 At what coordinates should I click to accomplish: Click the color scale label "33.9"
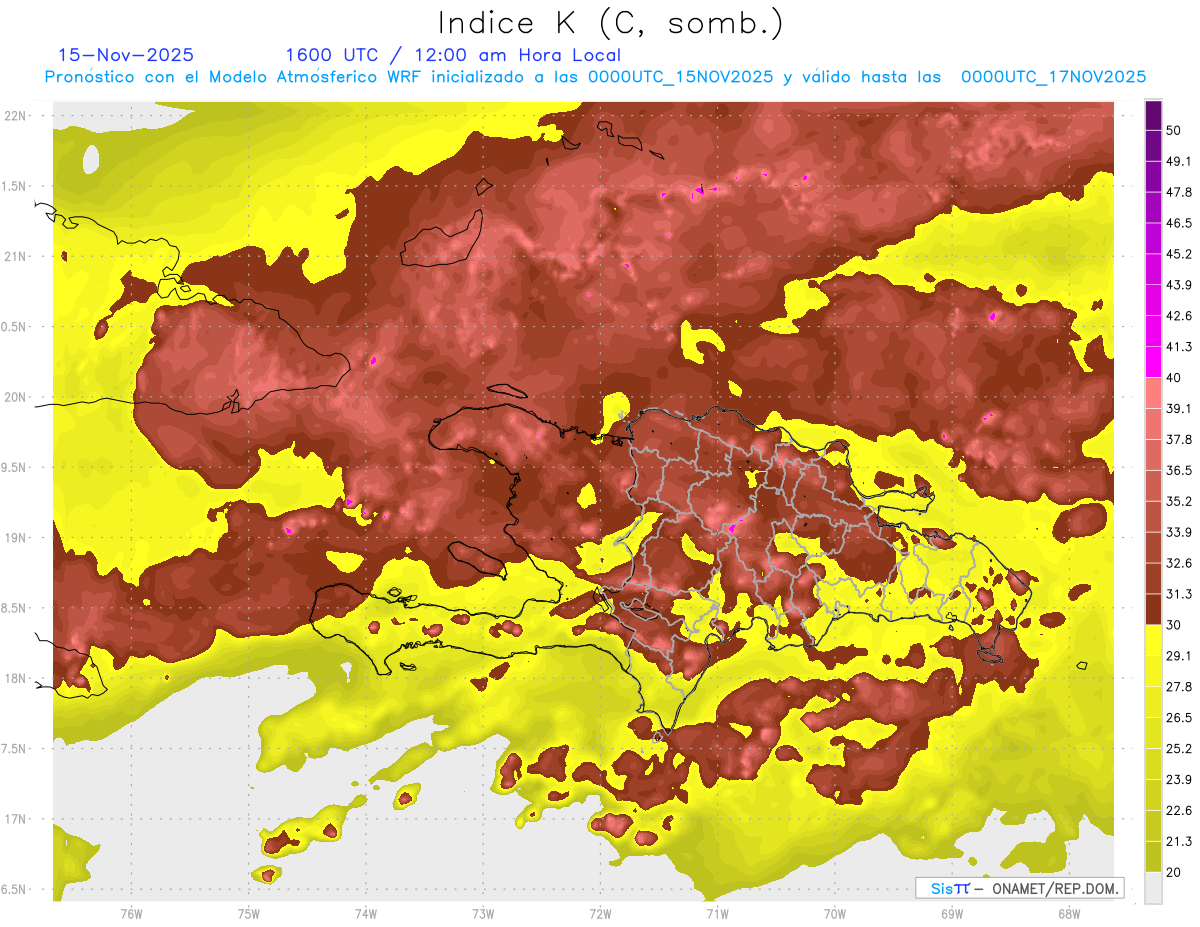(x=1179, y=532)
